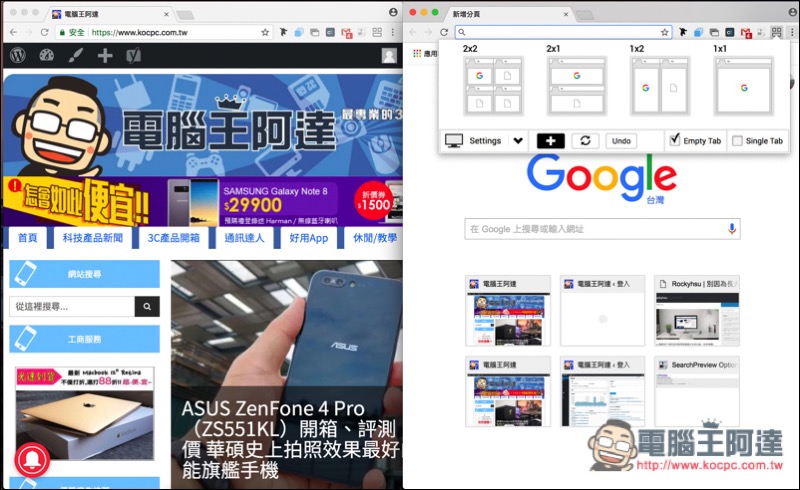Open the 好用App menu item
The height and width of the screenshot is (490, 800).
309,238
